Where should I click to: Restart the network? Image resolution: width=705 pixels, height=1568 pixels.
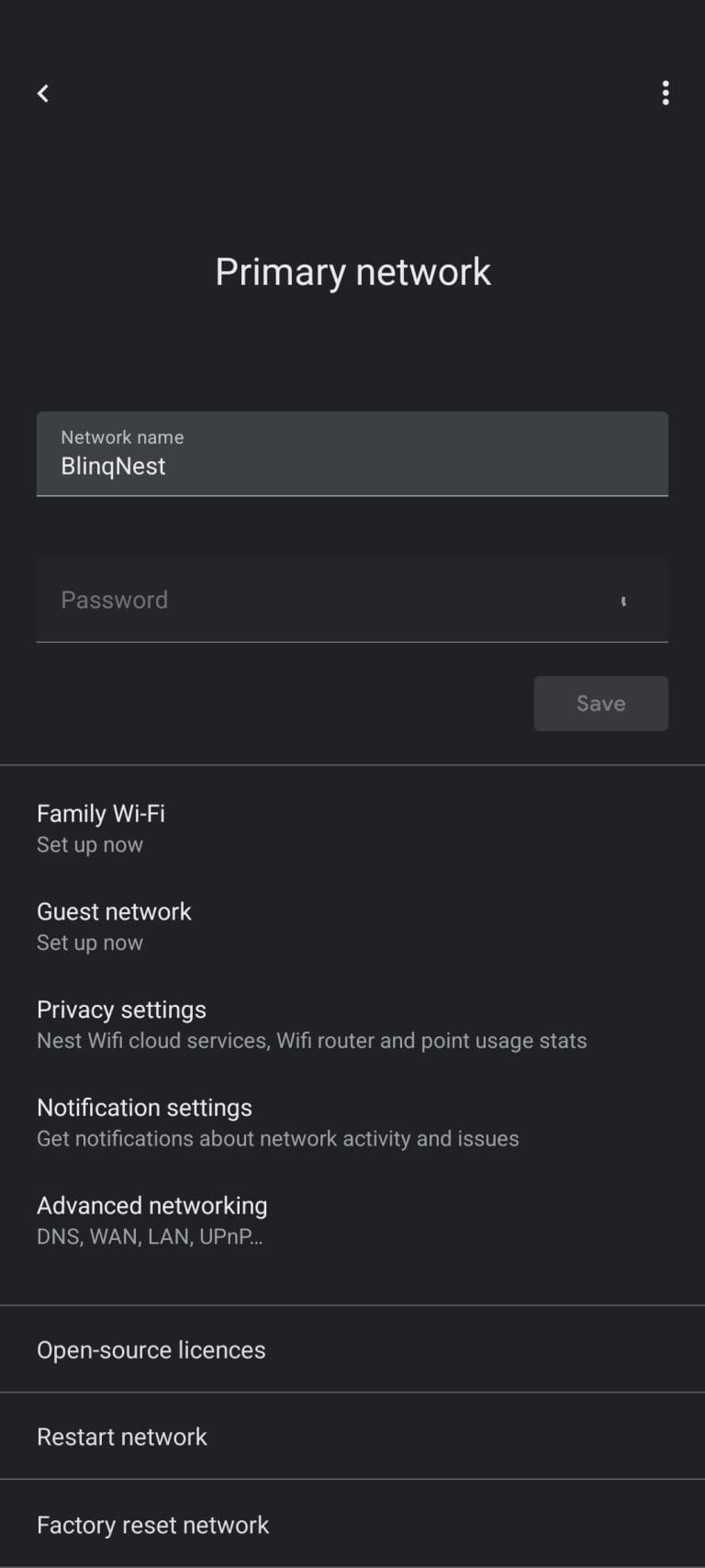121,1437
